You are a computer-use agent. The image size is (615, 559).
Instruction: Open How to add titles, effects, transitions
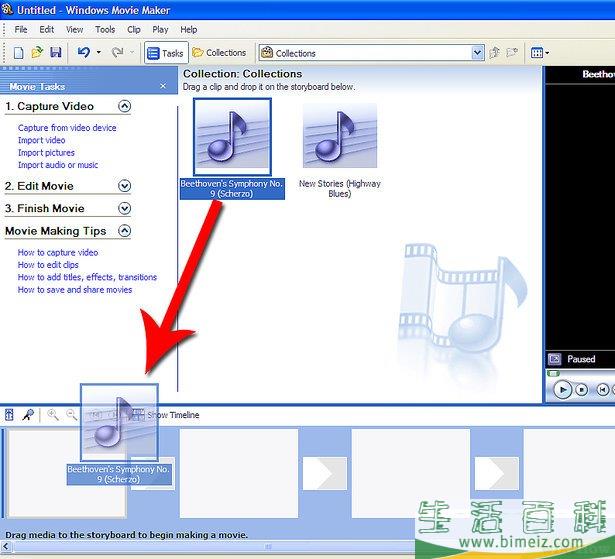(87, 277)
